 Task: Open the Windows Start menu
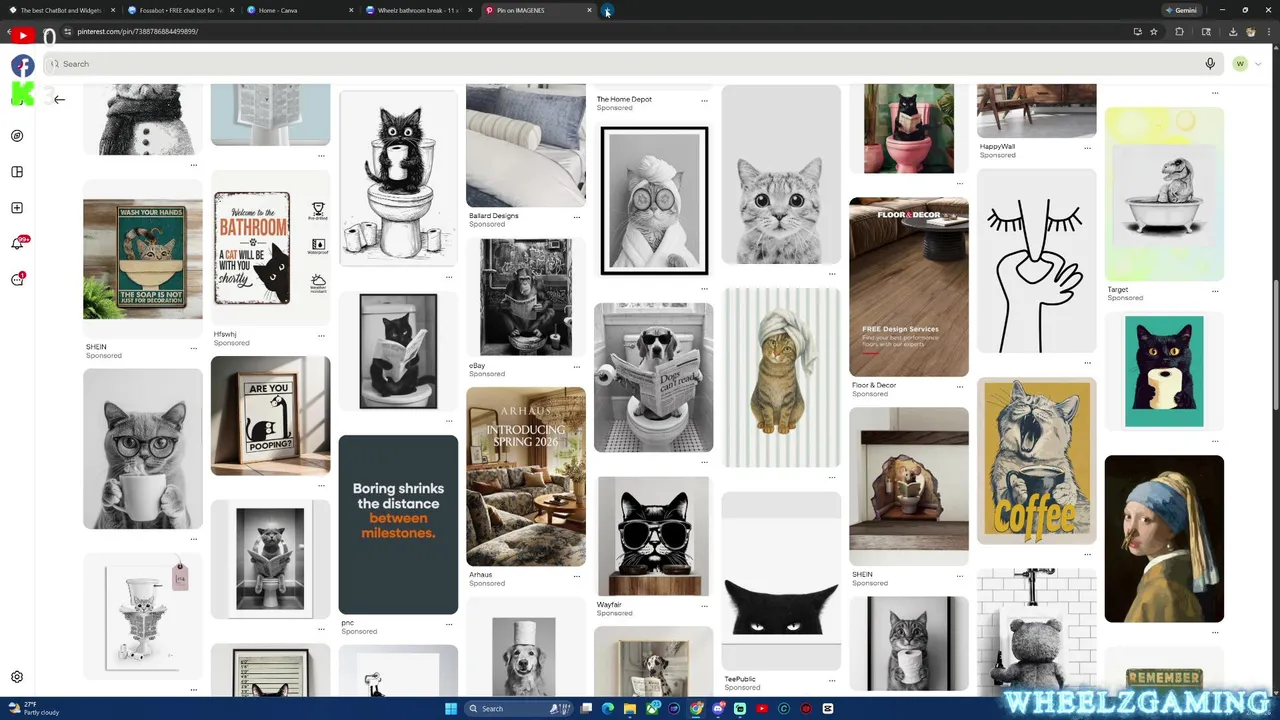click(451, 709)
